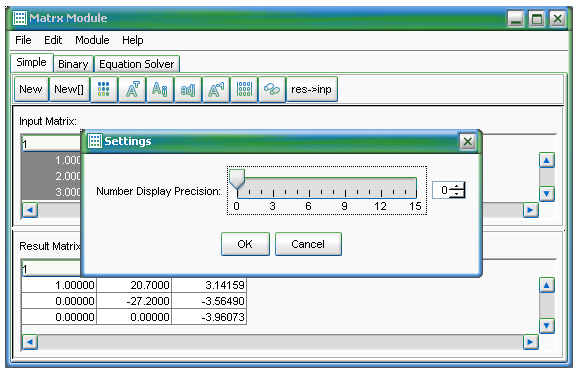Image resolution: width=578 pixels, height=377 pixels.
Task: Switch to the Equation Solver tab
Action: [x=137, y=64]
